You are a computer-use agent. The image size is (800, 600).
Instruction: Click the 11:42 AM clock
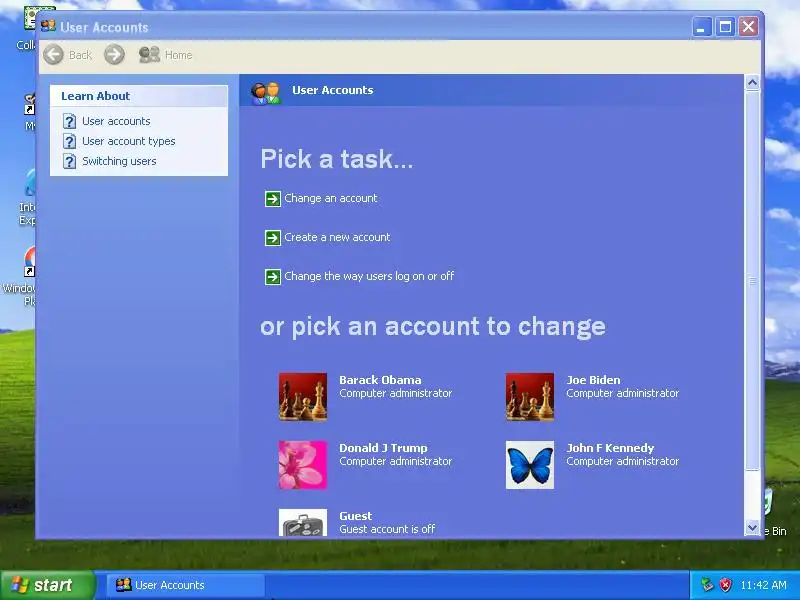(763, 585)
